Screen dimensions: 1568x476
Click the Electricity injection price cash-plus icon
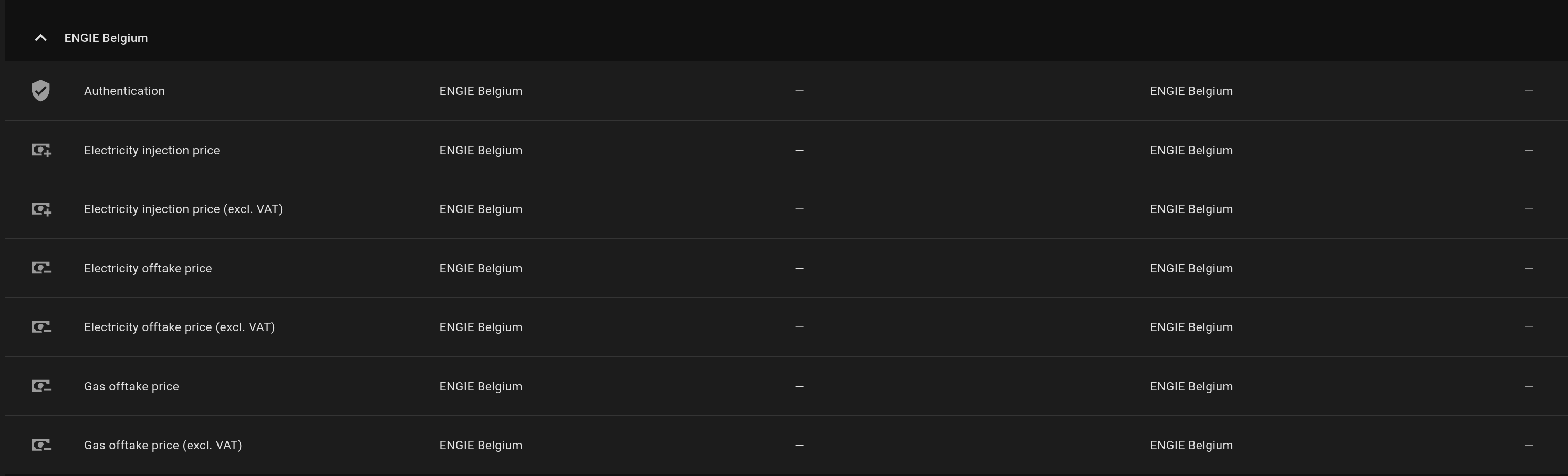[41, 150]
